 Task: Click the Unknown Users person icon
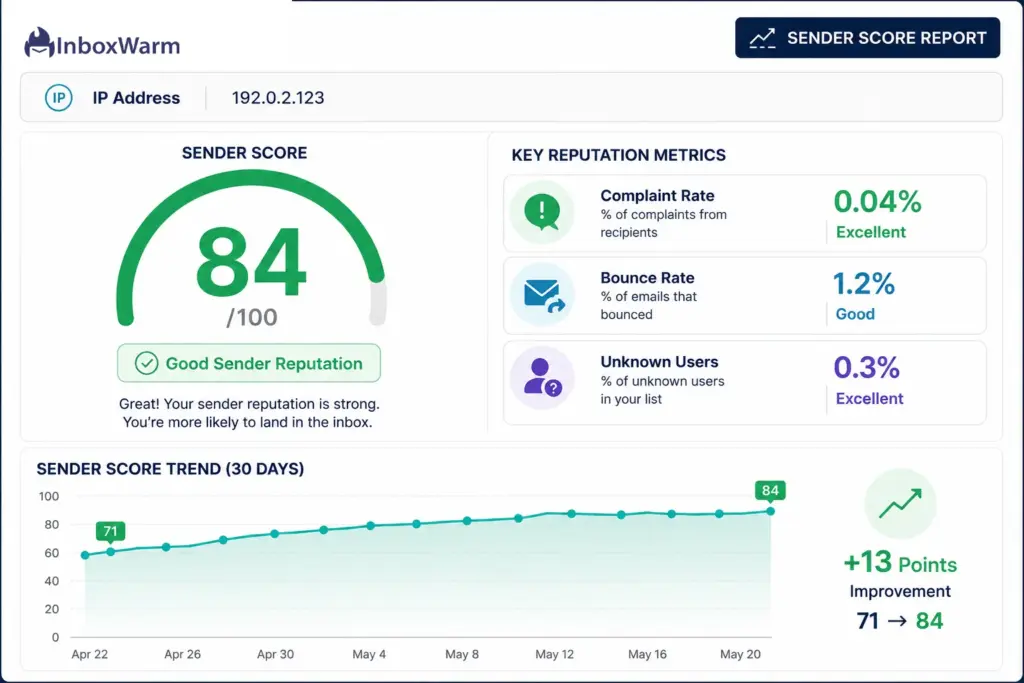pos(542,377)
